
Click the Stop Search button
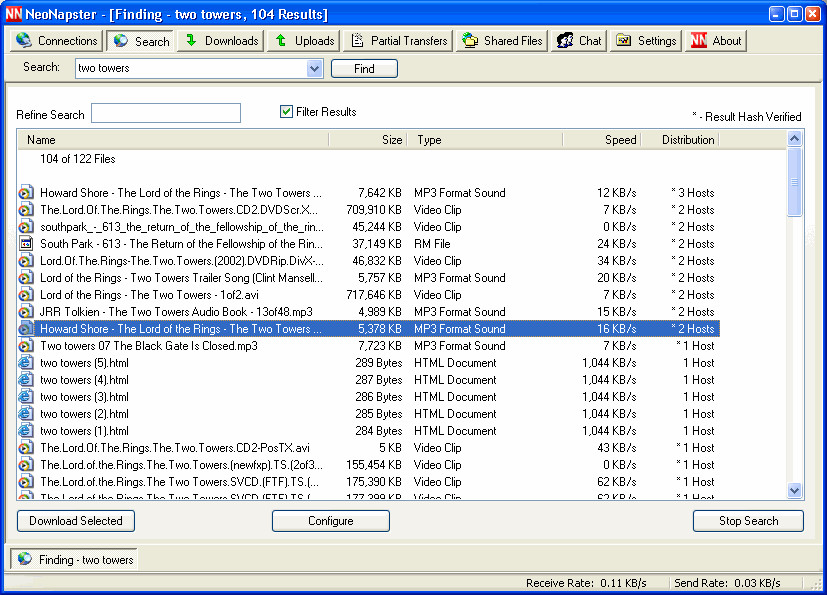pyautogui.click(x=748, y=521)
